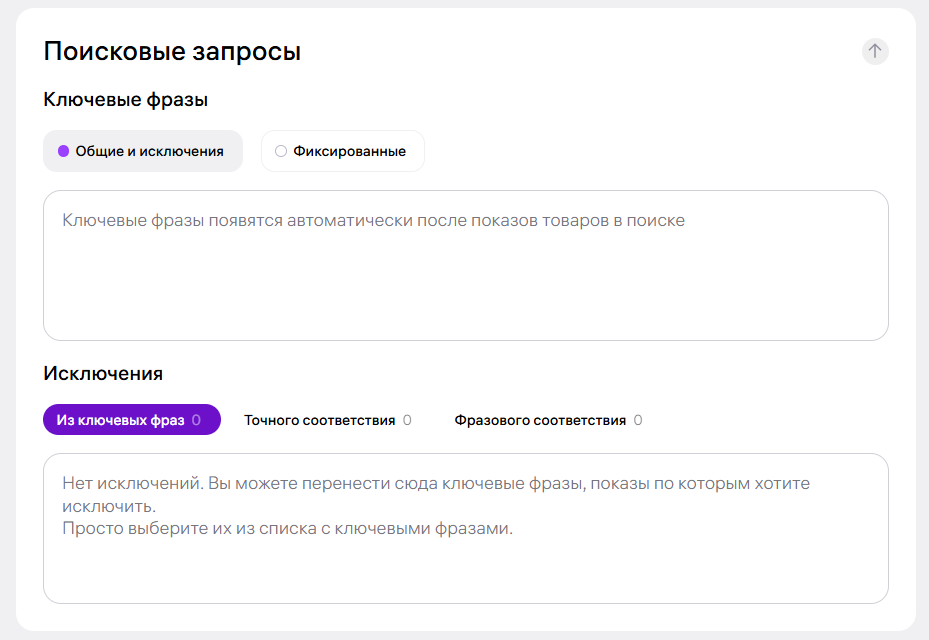Image resolution: width=929 pixels, height=640 pixels.
Task: Click the Фиксированные label text
Action: (x=350, y=151)
